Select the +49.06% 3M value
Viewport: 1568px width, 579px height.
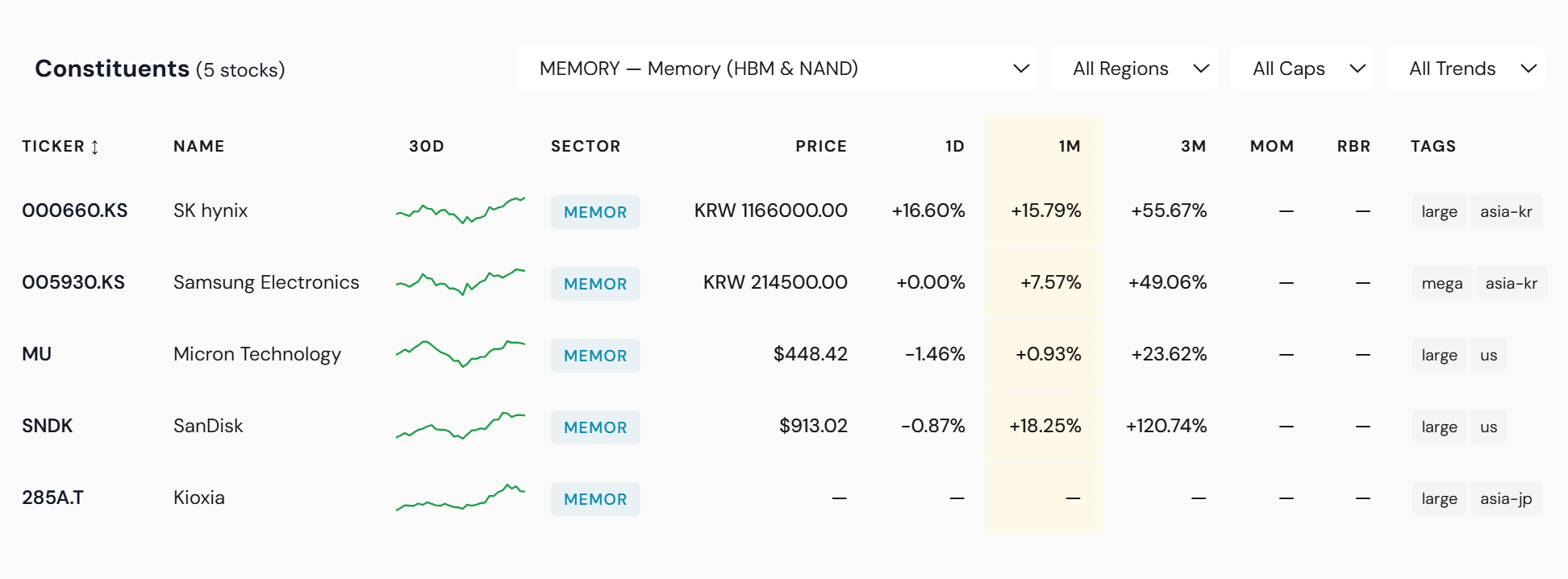[x=1167, y=282]
